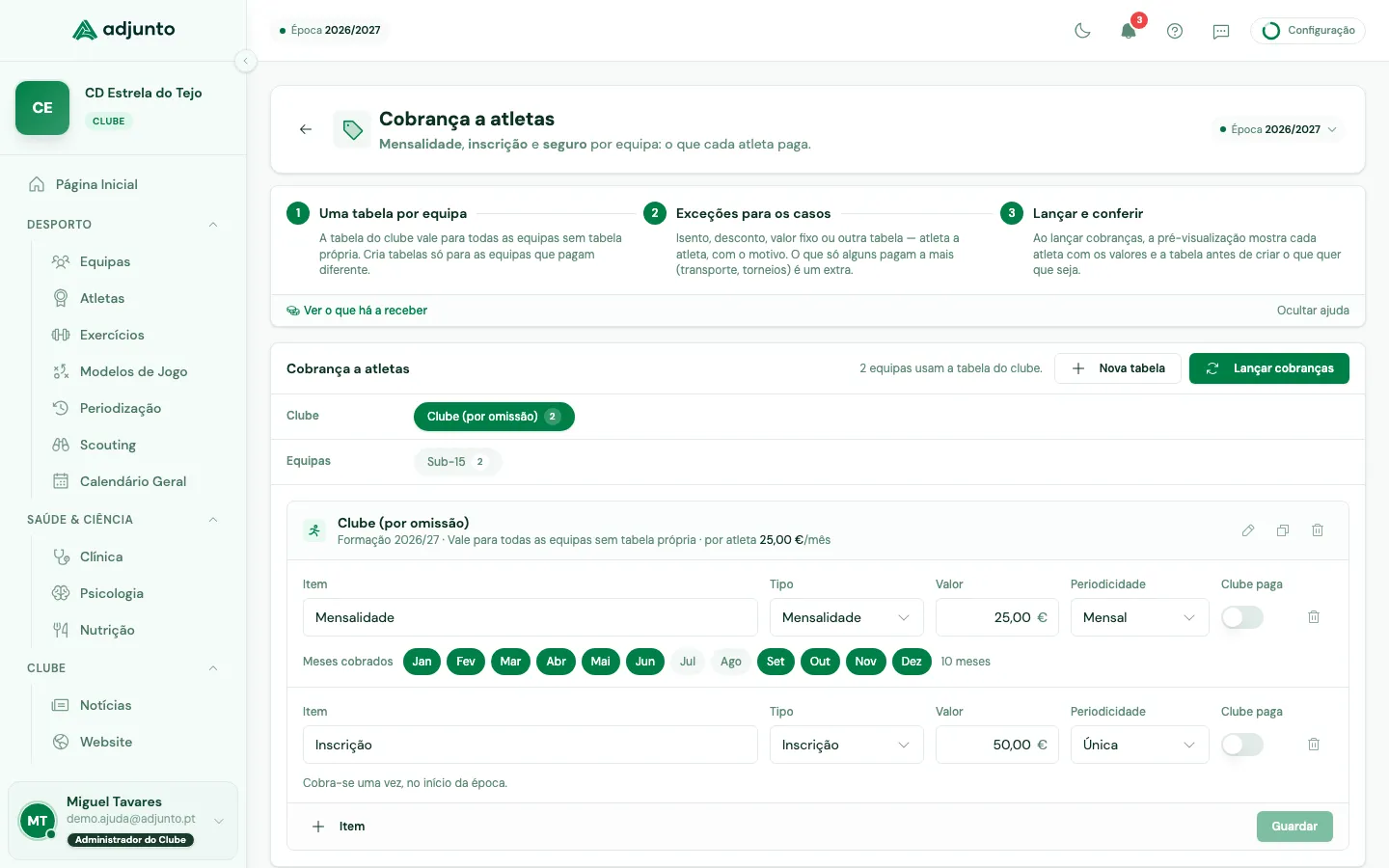The image size is (1389, 868).
Task: Go back using the left arrow
Action: (306, 129)
